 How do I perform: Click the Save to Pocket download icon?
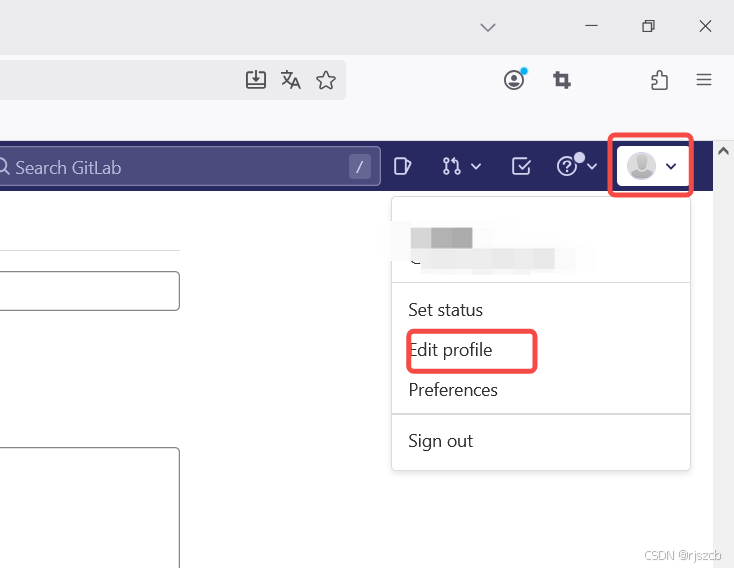click(x=256, y=80)
